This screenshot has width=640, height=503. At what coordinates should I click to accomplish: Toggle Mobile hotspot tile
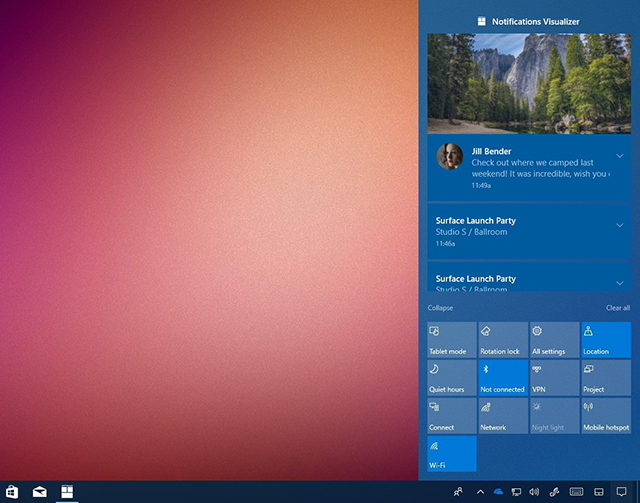point(606,416)
